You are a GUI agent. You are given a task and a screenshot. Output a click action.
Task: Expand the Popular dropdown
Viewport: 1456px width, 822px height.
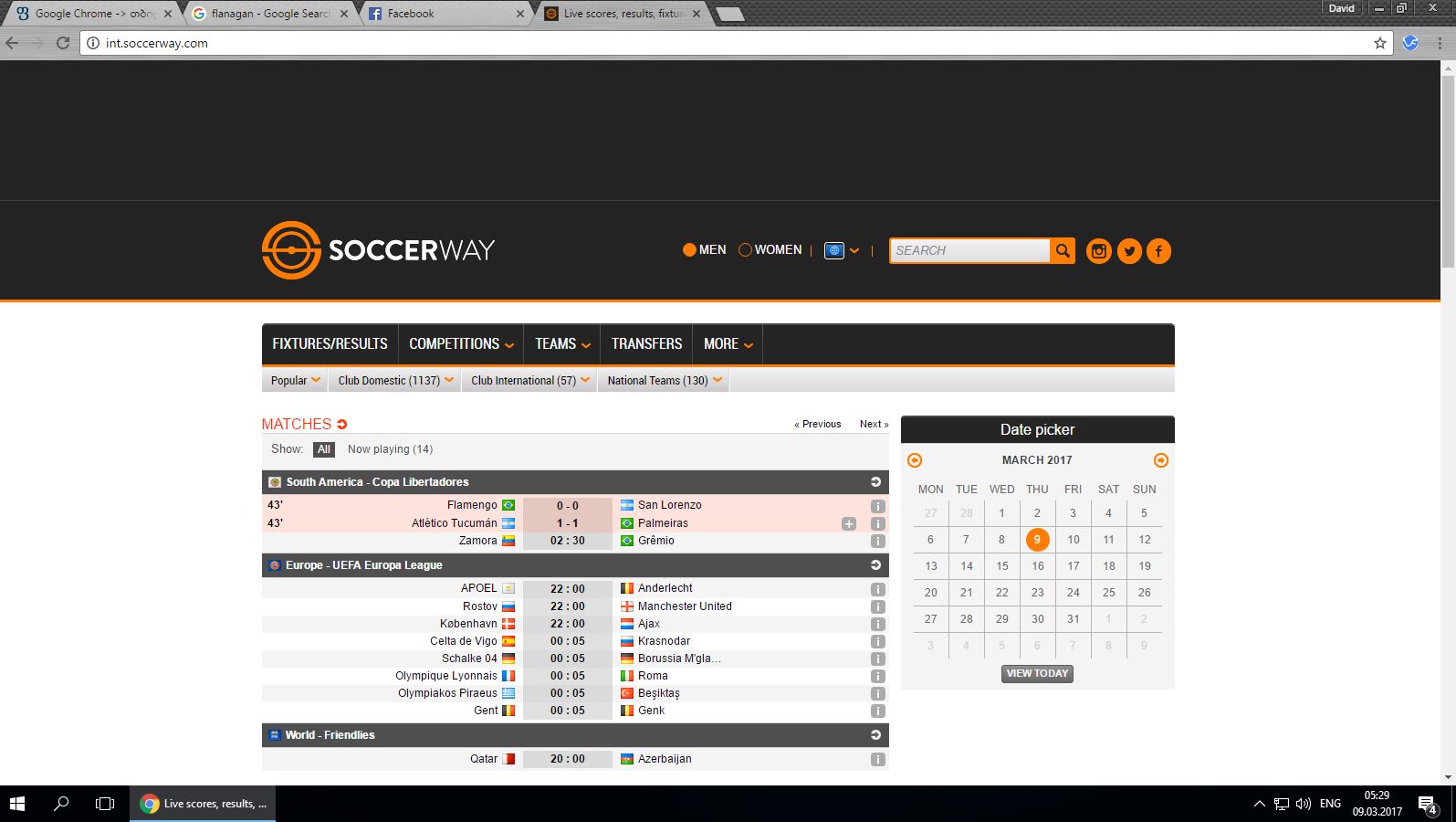coord(295,381)
